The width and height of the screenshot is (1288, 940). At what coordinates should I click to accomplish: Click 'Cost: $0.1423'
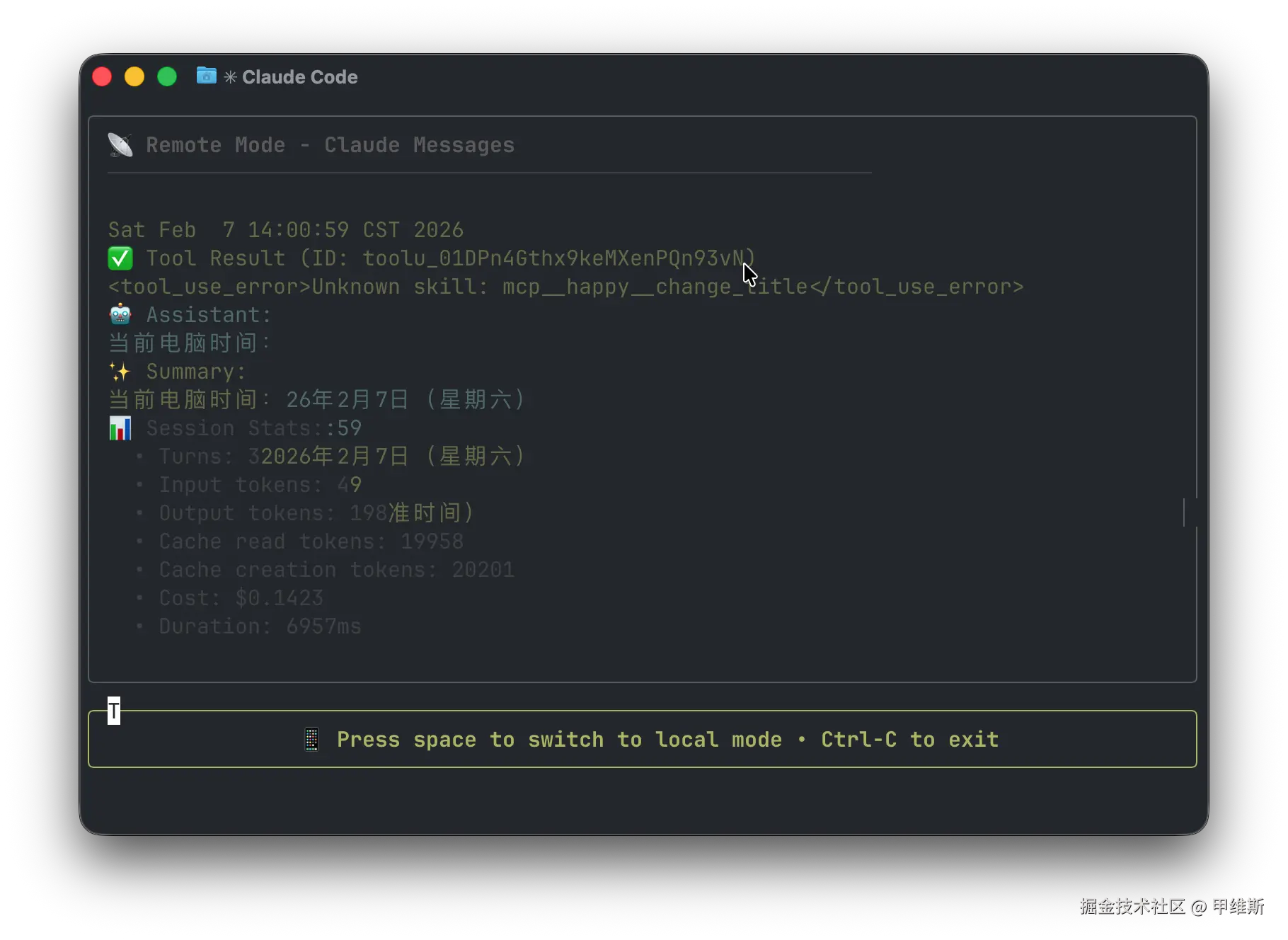pyautogui.click(x=241, y=598)
